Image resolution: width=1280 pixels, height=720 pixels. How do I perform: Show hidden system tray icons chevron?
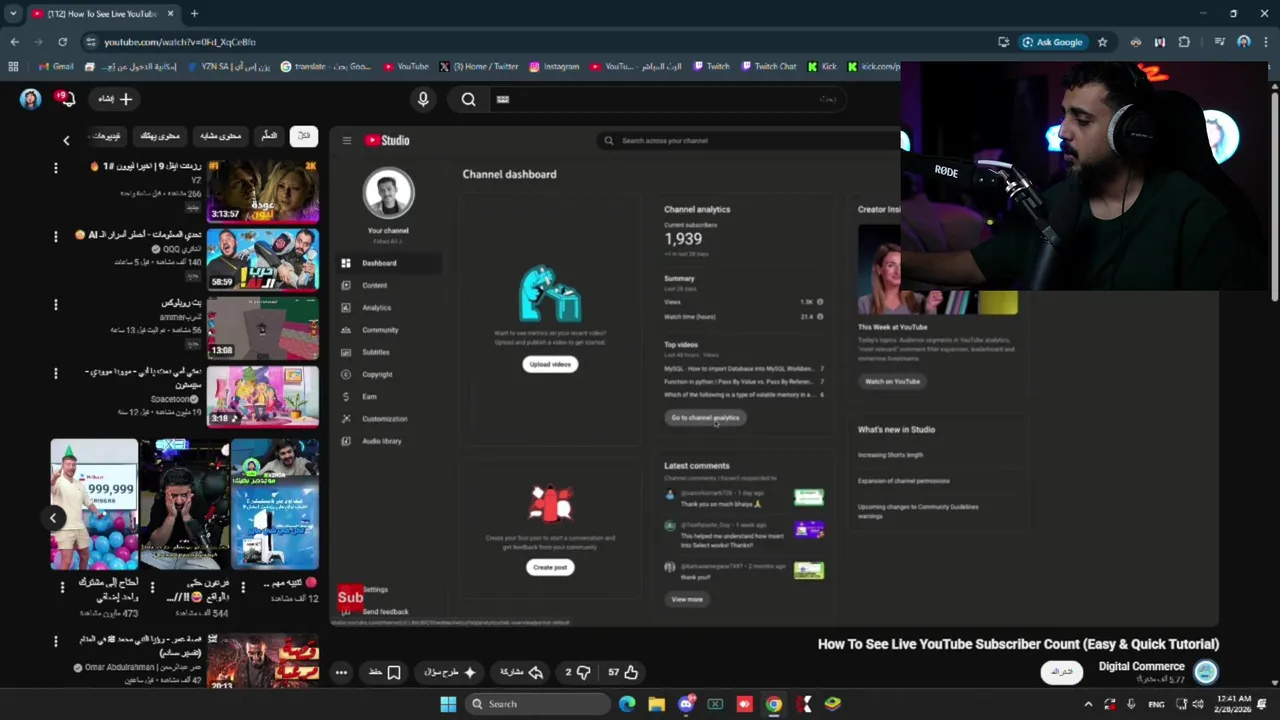(1088, 704)
